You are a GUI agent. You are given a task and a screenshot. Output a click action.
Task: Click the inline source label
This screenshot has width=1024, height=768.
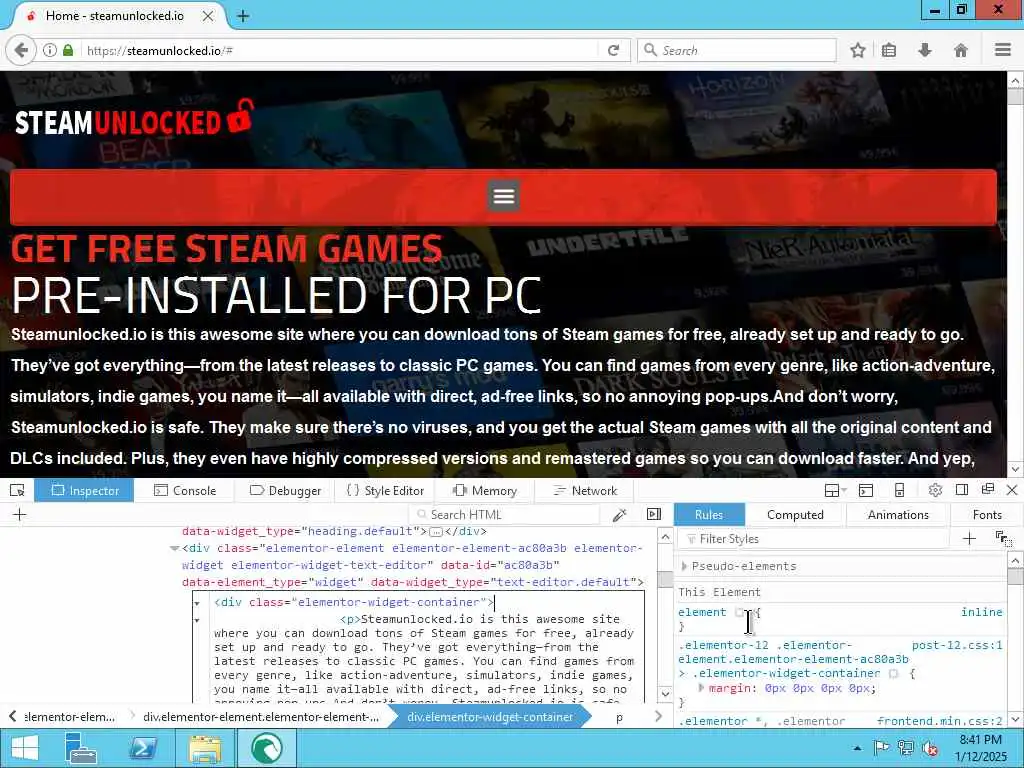coord(982,612)
